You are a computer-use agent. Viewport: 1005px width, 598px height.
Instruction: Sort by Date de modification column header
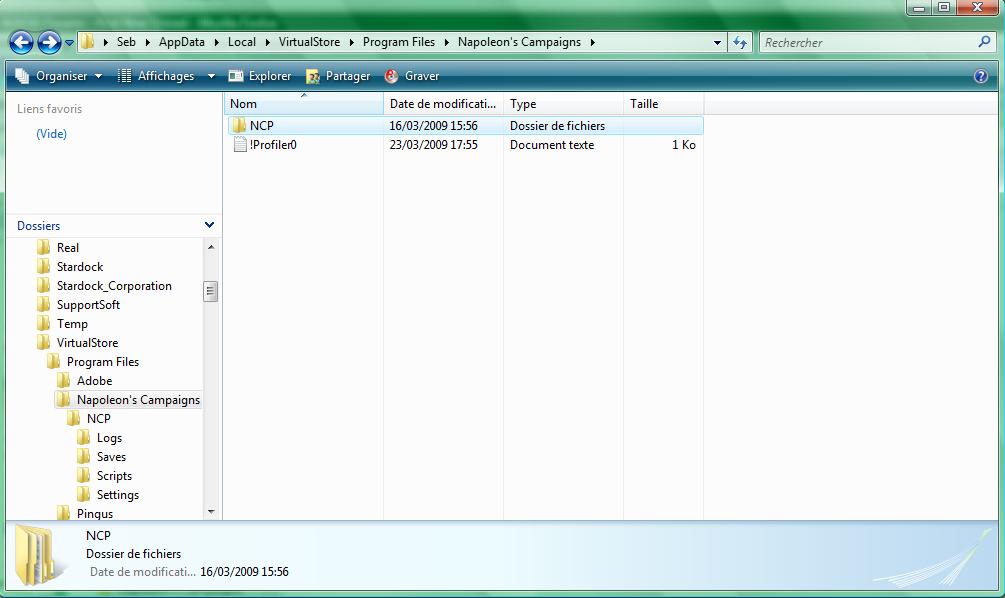(442, 104)
